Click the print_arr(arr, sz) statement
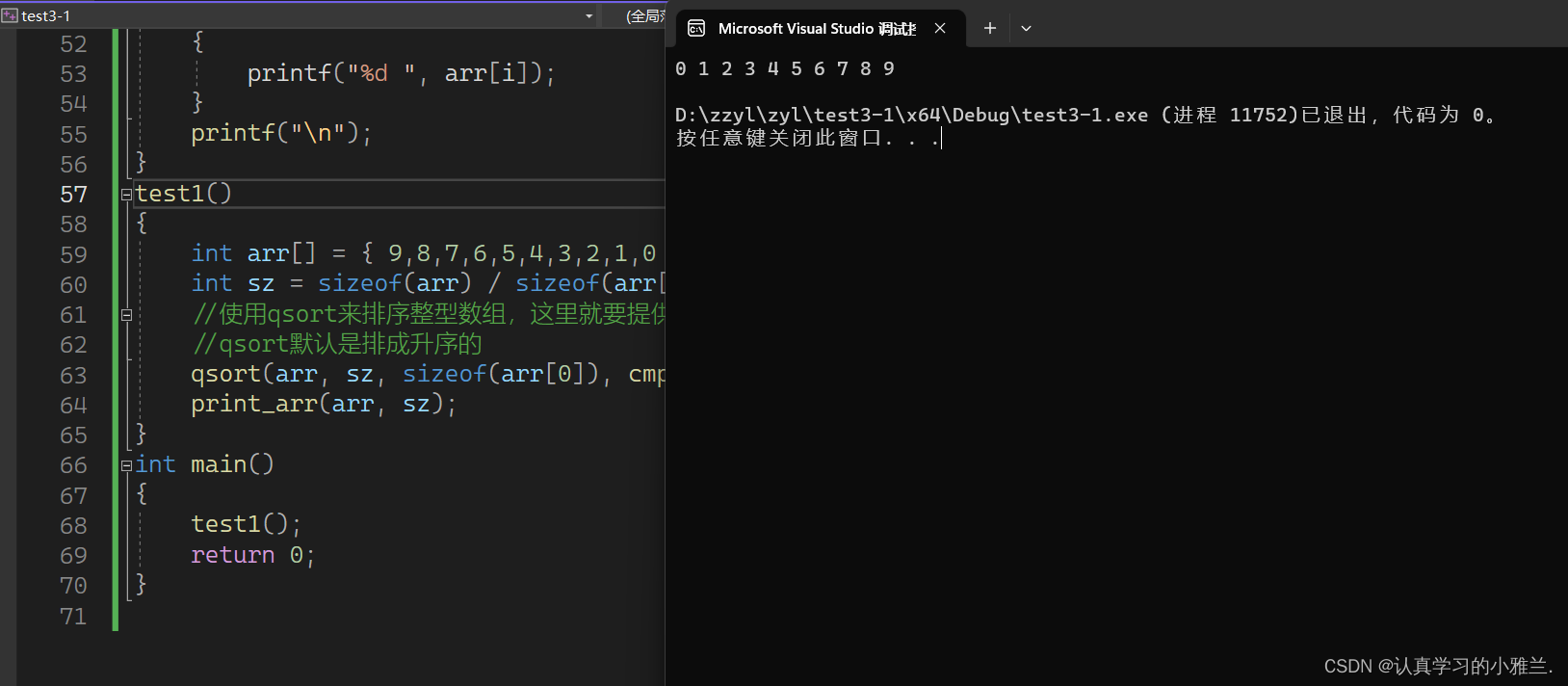The height and width of the screenshot is (686, 1568). click(322, 405)
